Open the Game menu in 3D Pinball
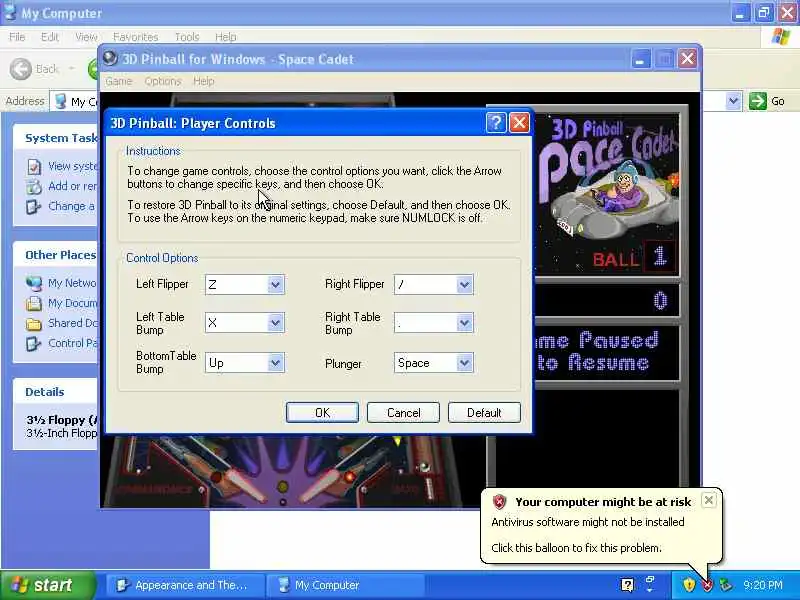 (x=118, y=81)
